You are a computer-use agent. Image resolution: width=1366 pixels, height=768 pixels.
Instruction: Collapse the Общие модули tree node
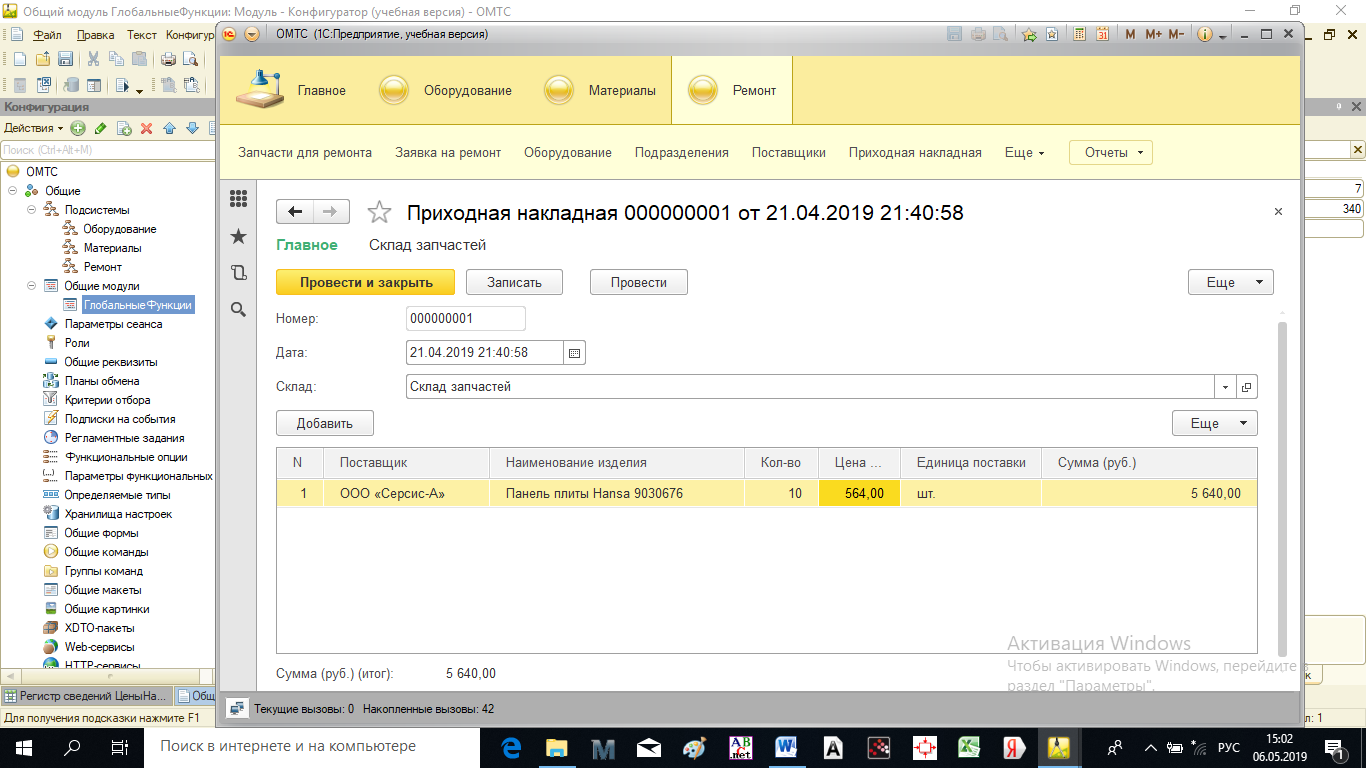31,286
